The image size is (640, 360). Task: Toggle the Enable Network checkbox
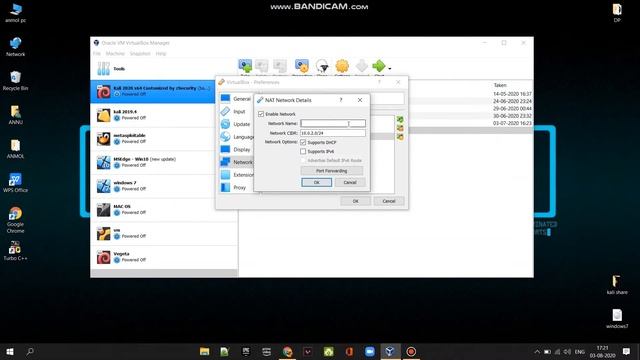pyautogui.click(x=261, y=114)
